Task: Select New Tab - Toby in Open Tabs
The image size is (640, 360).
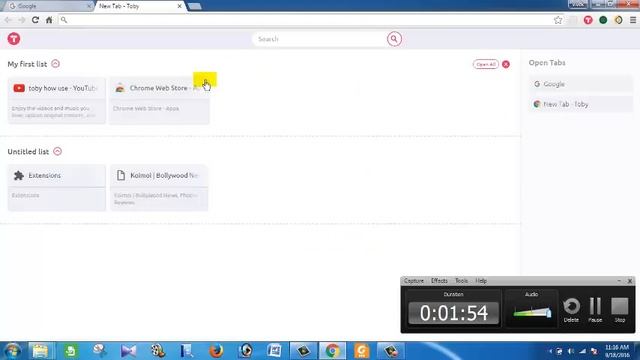Action: click(x=580, y=104)
